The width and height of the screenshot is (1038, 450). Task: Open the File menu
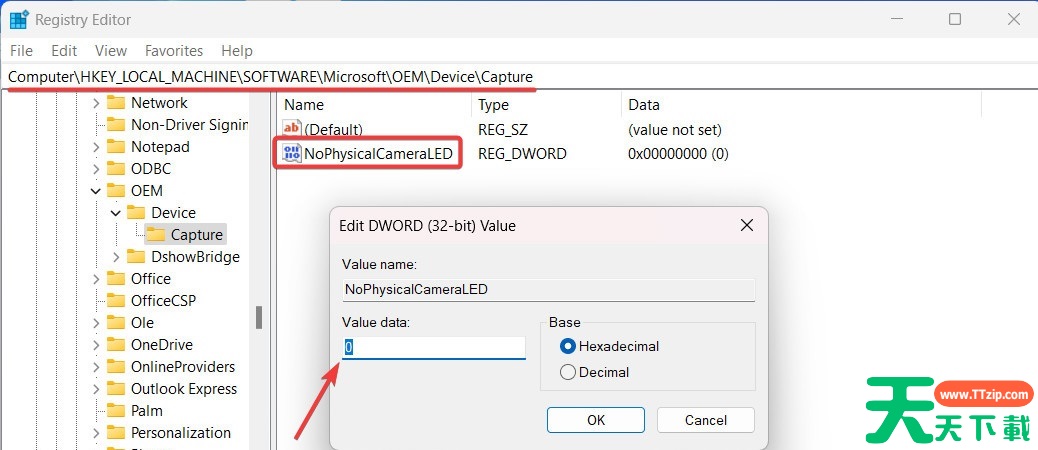coord(21,51)
